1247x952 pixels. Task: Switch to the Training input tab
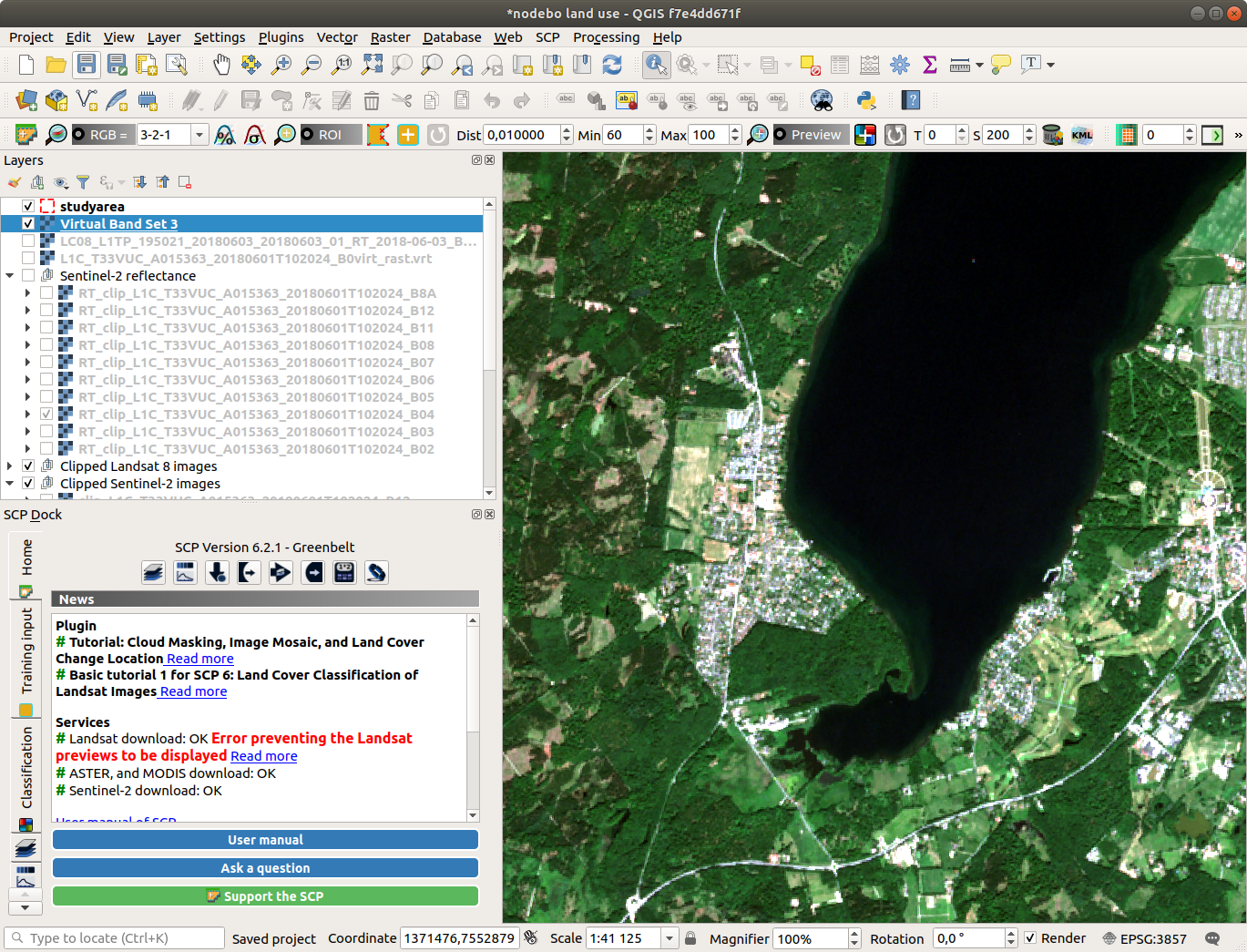click(x=26, y=650)
